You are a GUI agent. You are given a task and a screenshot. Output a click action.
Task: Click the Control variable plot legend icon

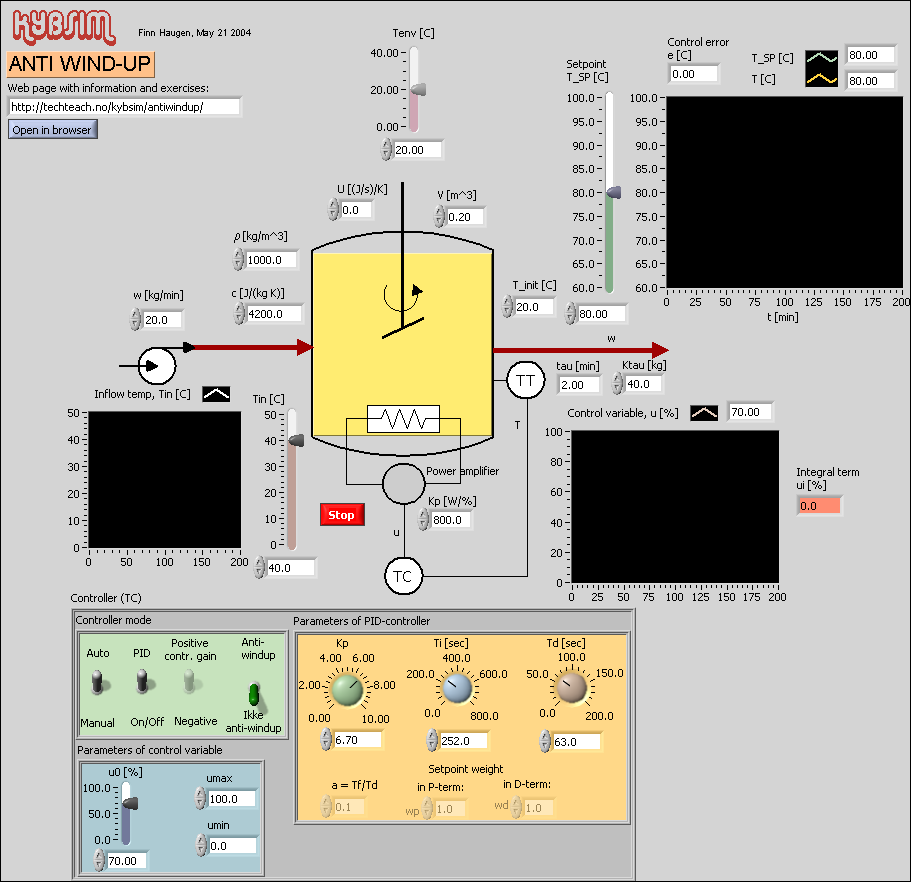coord(704,412)
